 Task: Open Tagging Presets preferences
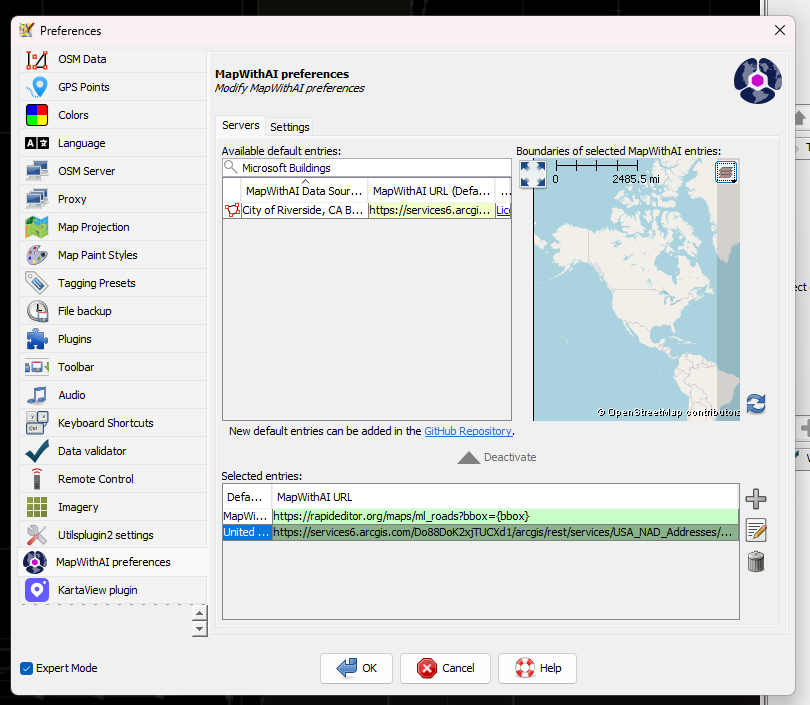[x=113, y=283]
